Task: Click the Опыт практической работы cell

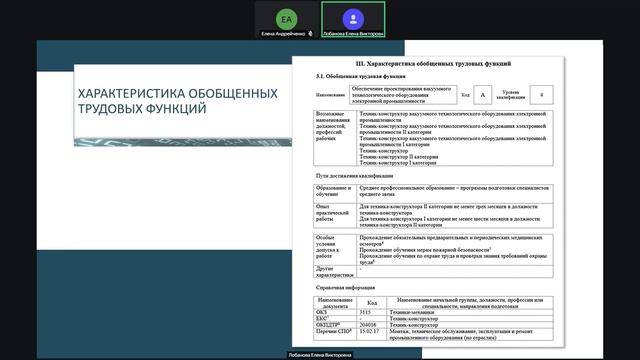Action: coord(335,216)
